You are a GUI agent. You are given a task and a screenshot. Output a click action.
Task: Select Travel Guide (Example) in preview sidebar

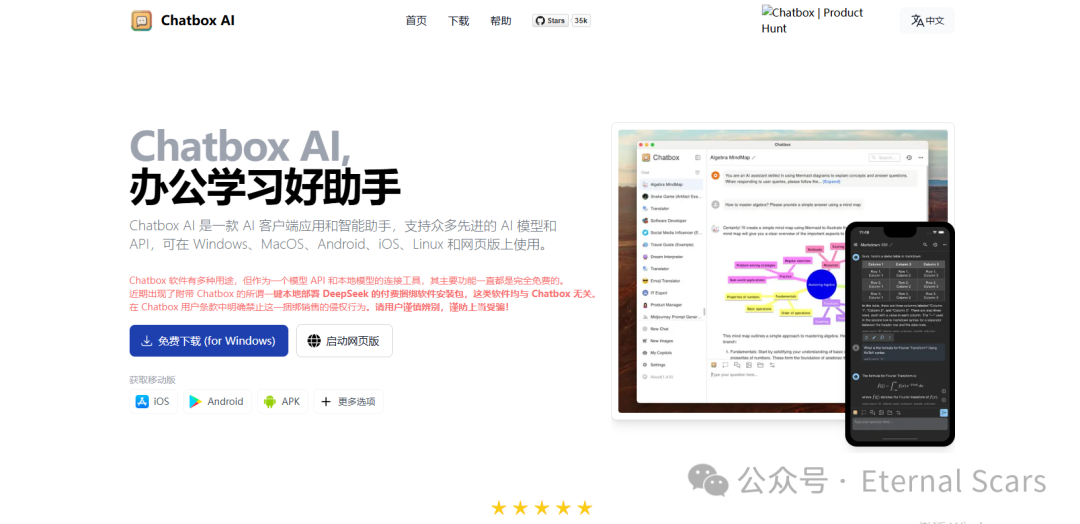click(x=672, y=244)
